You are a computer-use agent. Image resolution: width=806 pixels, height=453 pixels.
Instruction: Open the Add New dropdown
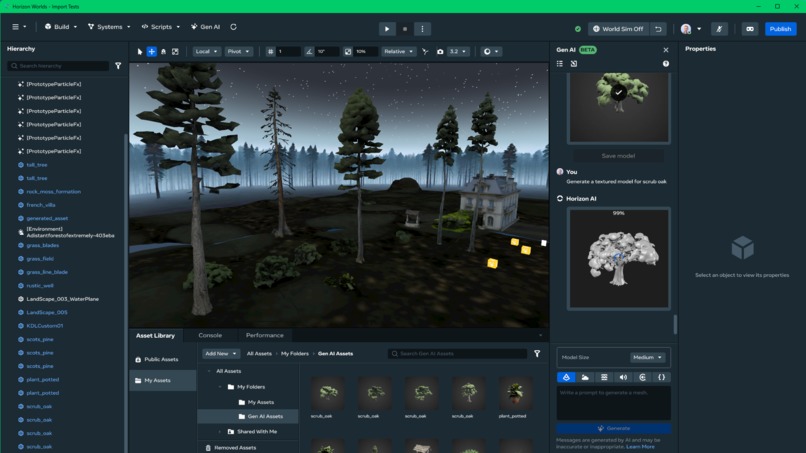pyautogui.click(x=221, y=354)
